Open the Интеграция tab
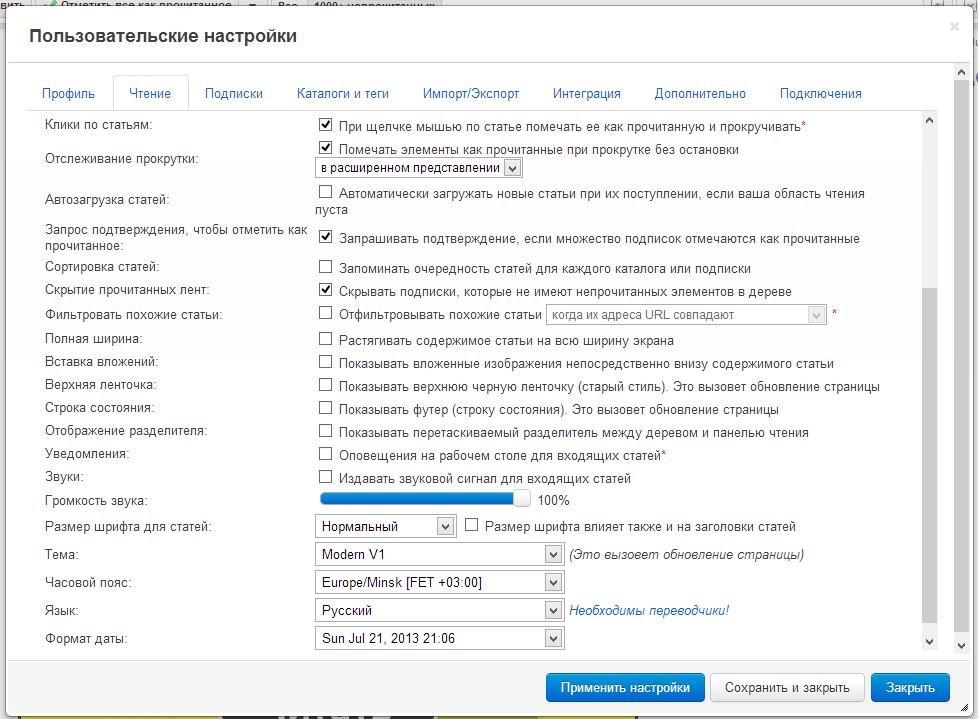Screen dimensions: 978x719 586,94
